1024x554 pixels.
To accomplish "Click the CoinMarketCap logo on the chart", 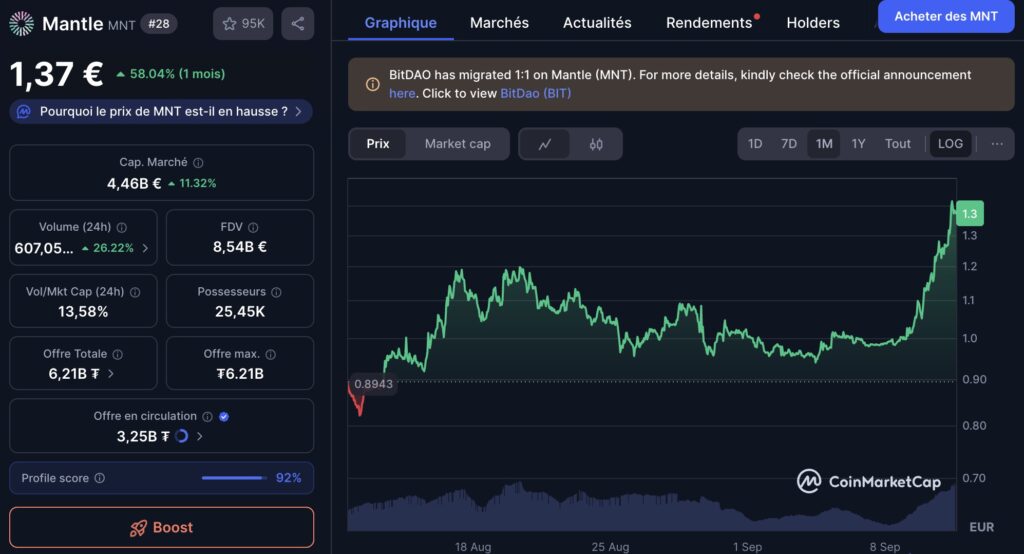I will 869,481.
